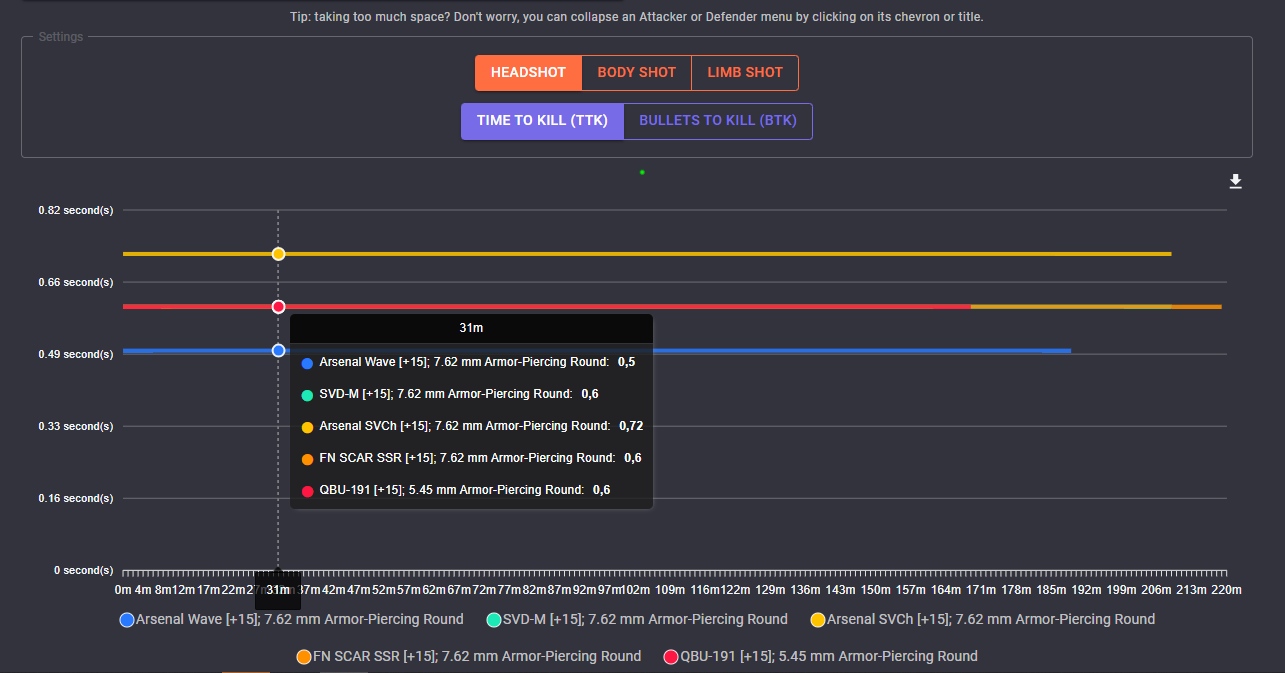Click the 31m tooltip header

coord(471,327)
